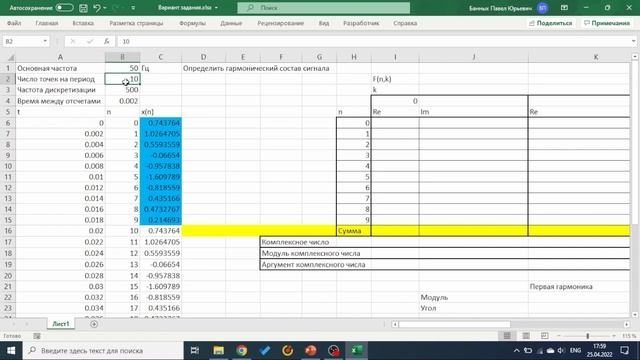
Task: Switch to the Главная tab
Action: (47, 23)
